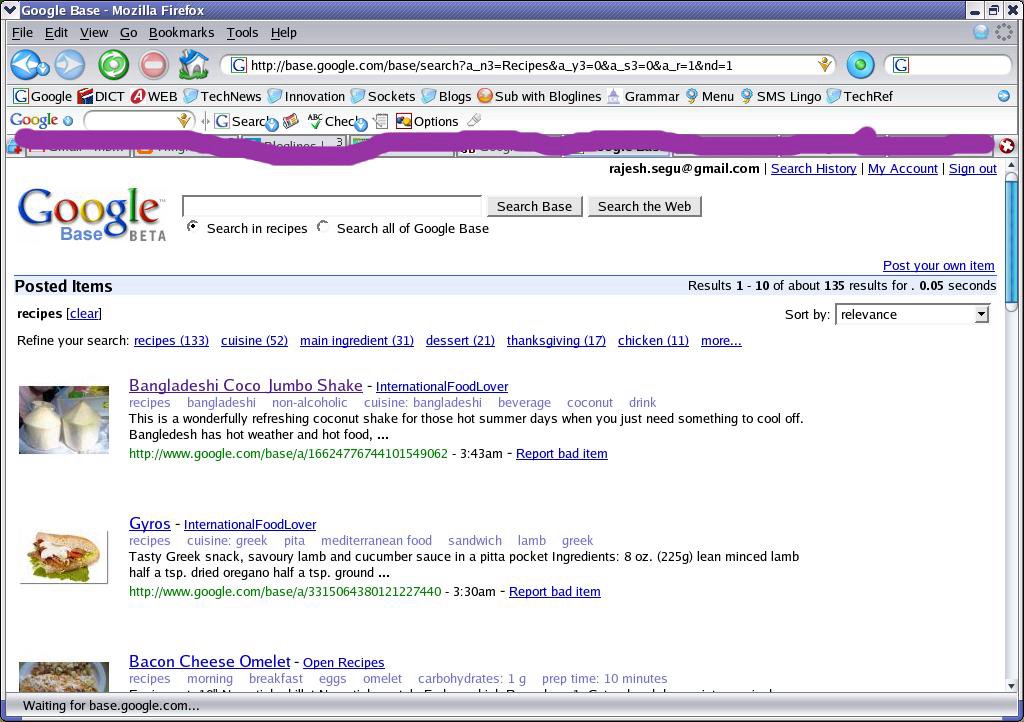Open the TechNews bookmark folder

tap(223, 96)
